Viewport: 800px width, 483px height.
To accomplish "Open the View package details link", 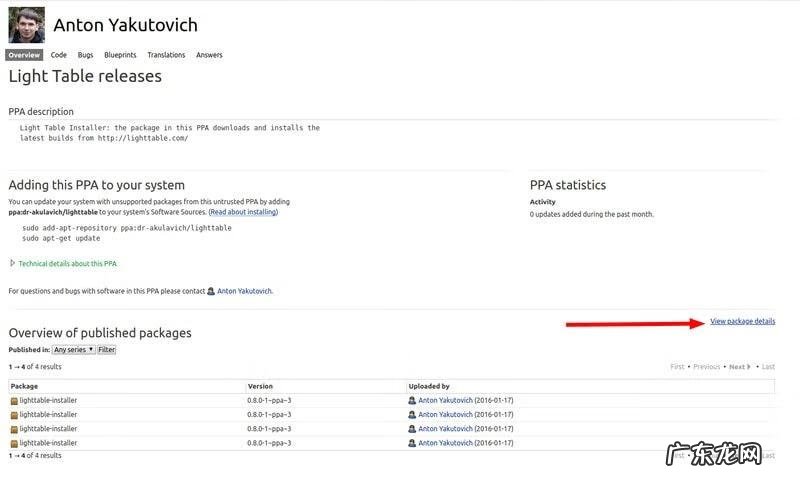I will tap(742, 321).
